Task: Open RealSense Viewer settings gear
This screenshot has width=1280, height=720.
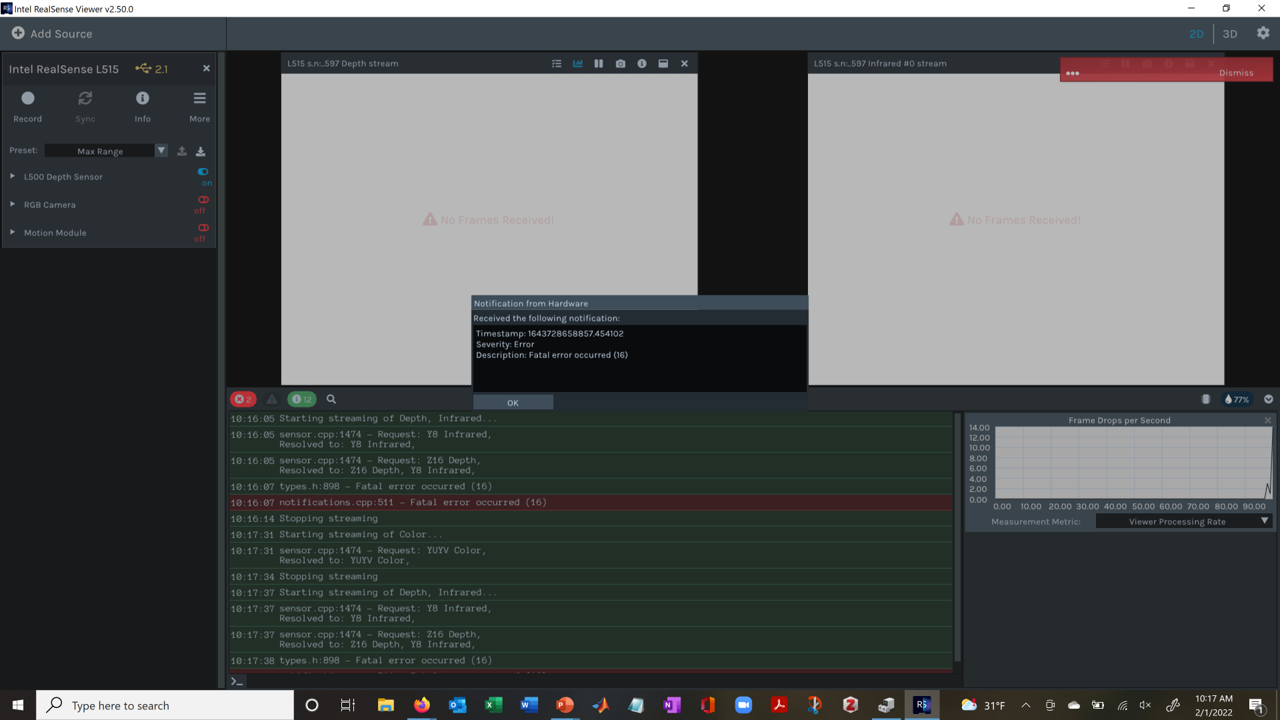Action: [x=1262, y=33]
